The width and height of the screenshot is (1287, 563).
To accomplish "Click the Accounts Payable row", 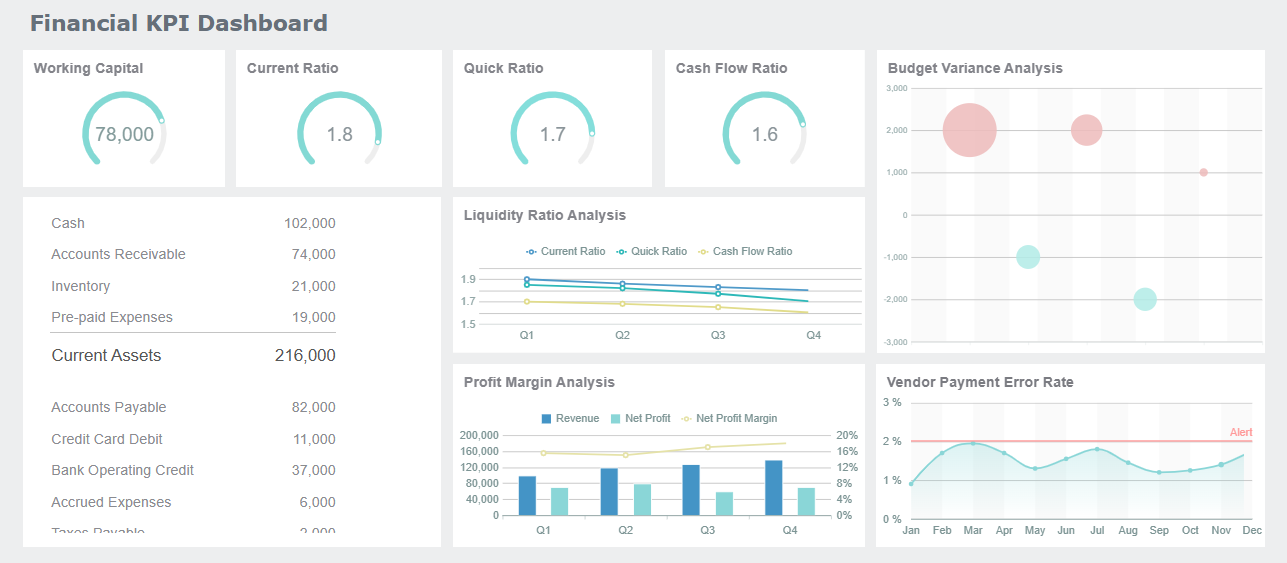I will (x=193, y=408).
